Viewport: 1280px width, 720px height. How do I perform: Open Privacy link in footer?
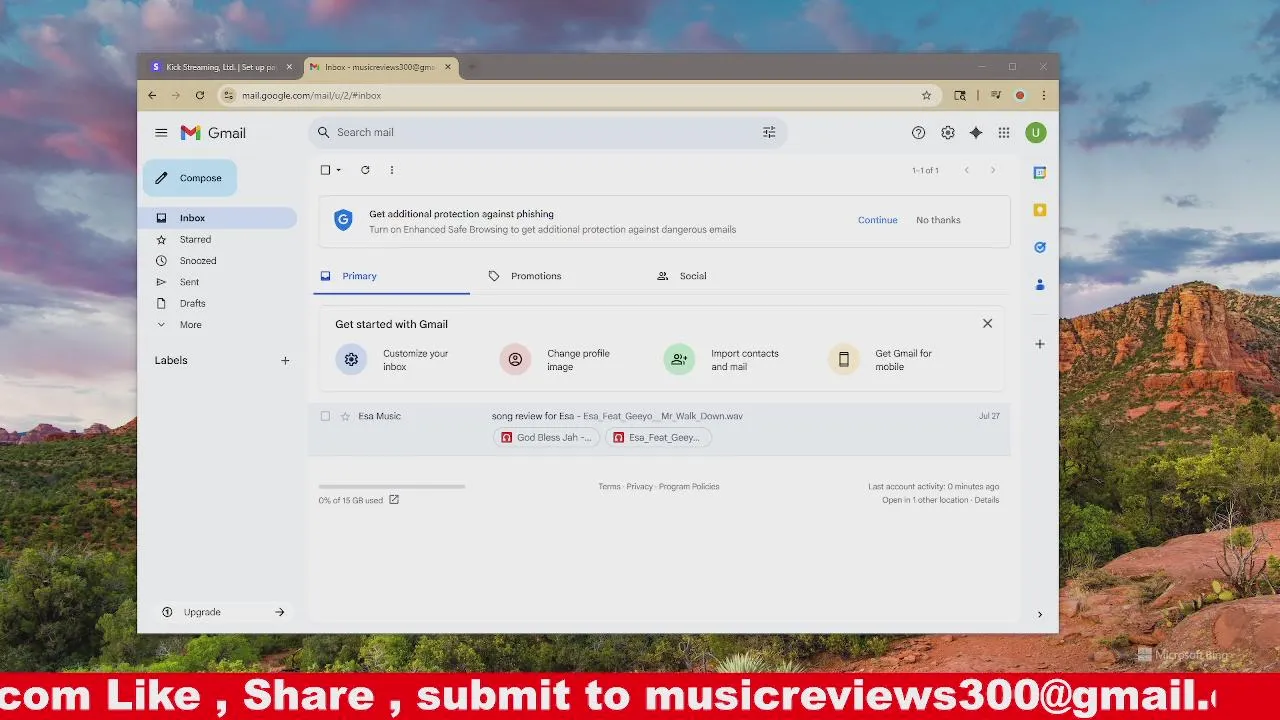pyautogui.click(x=639, y=487)
